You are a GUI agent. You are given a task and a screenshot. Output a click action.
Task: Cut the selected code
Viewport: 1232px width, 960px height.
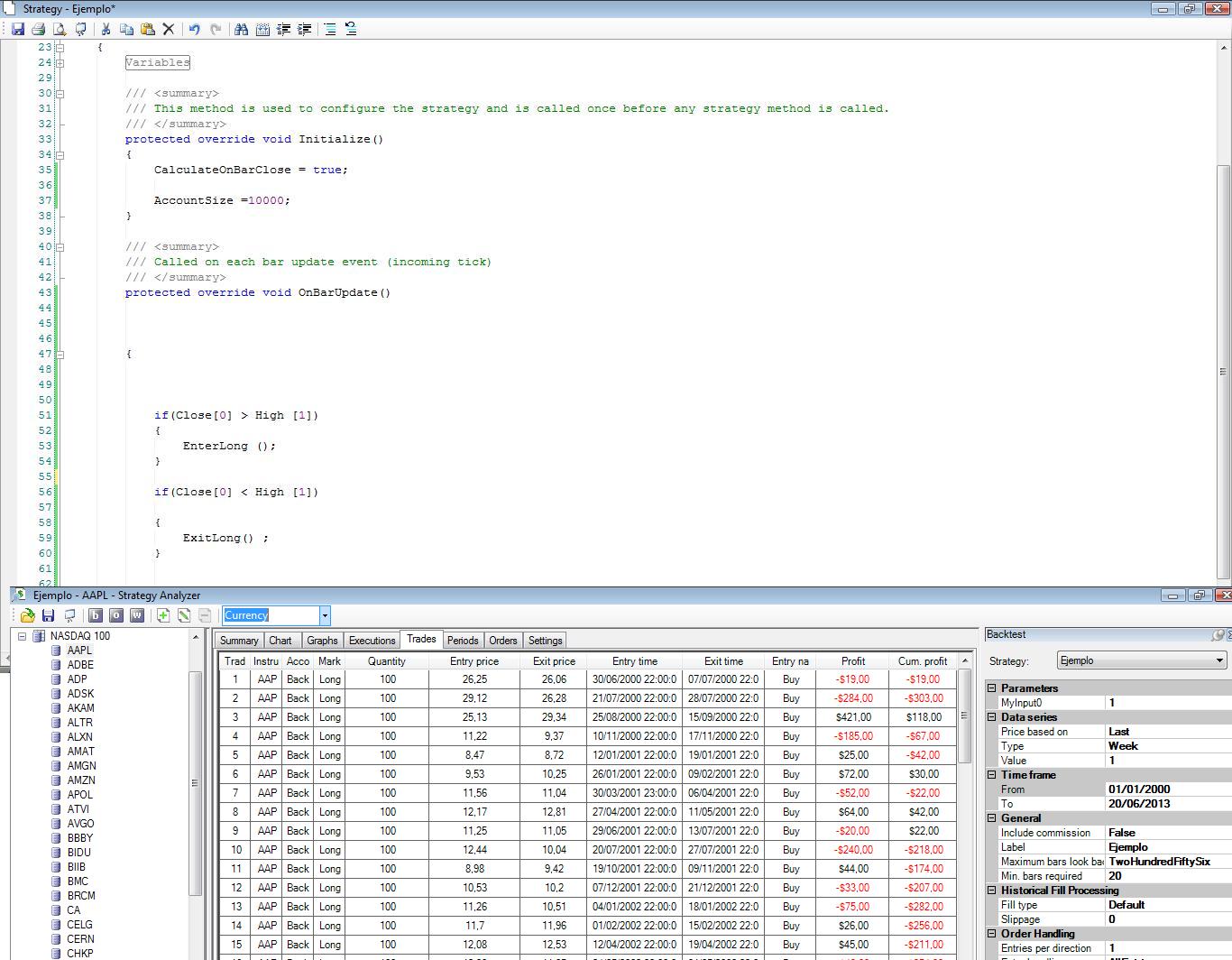point(106,29)
